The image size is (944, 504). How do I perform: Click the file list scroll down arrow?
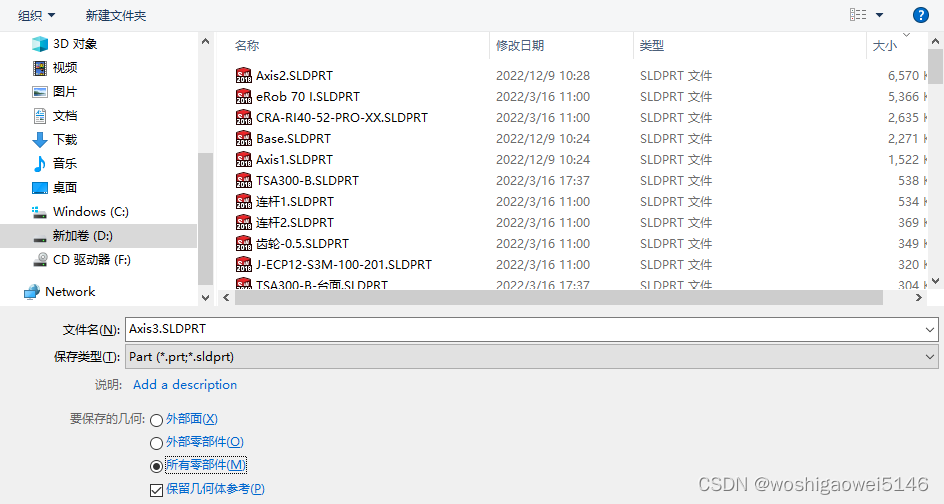coord(936,281)
